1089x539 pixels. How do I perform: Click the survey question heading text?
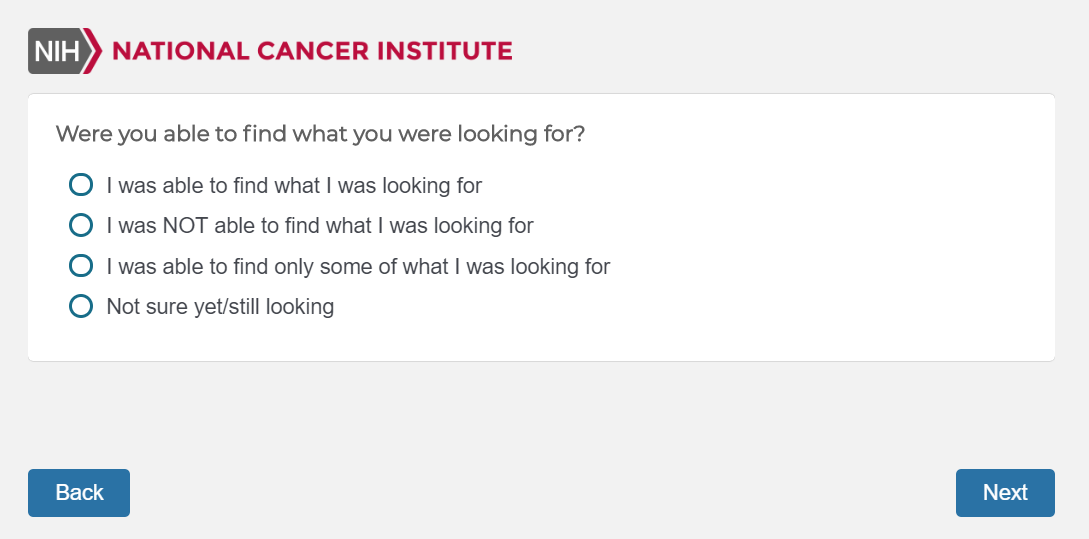pyautogui.click(x=320, y=134)
